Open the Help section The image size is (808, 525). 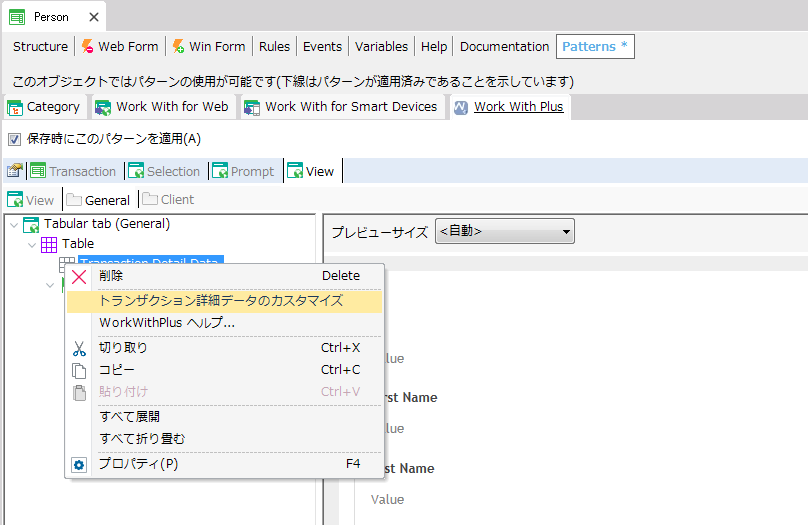pos(434,46)
